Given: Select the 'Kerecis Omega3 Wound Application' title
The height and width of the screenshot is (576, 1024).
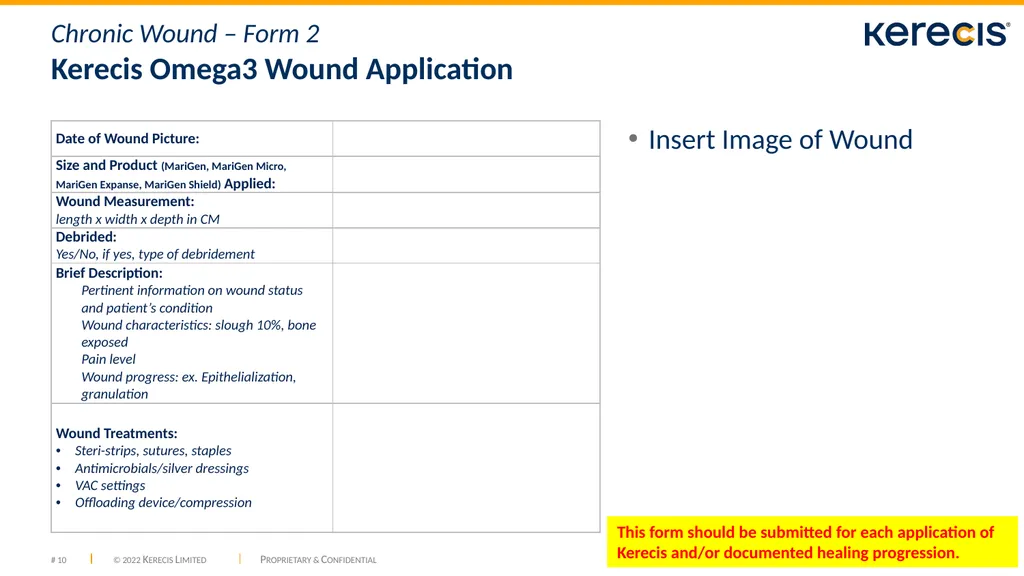Looking at the screenshot, I should coord(281,69).
